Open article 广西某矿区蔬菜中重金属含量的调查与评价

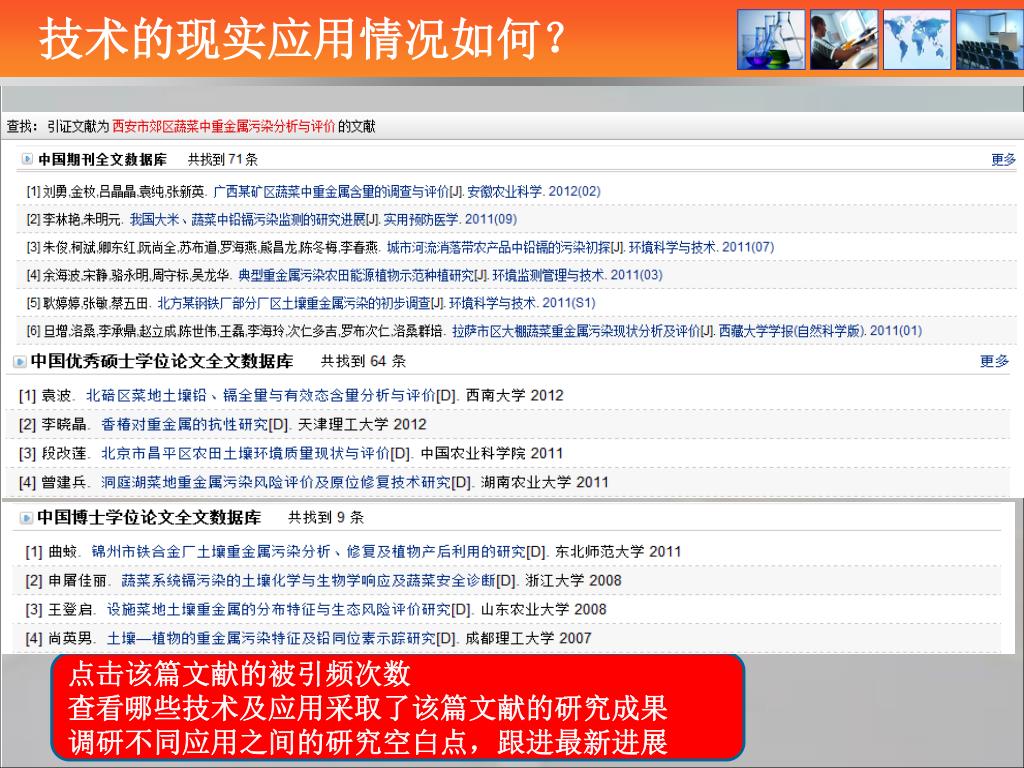point(331,191)
